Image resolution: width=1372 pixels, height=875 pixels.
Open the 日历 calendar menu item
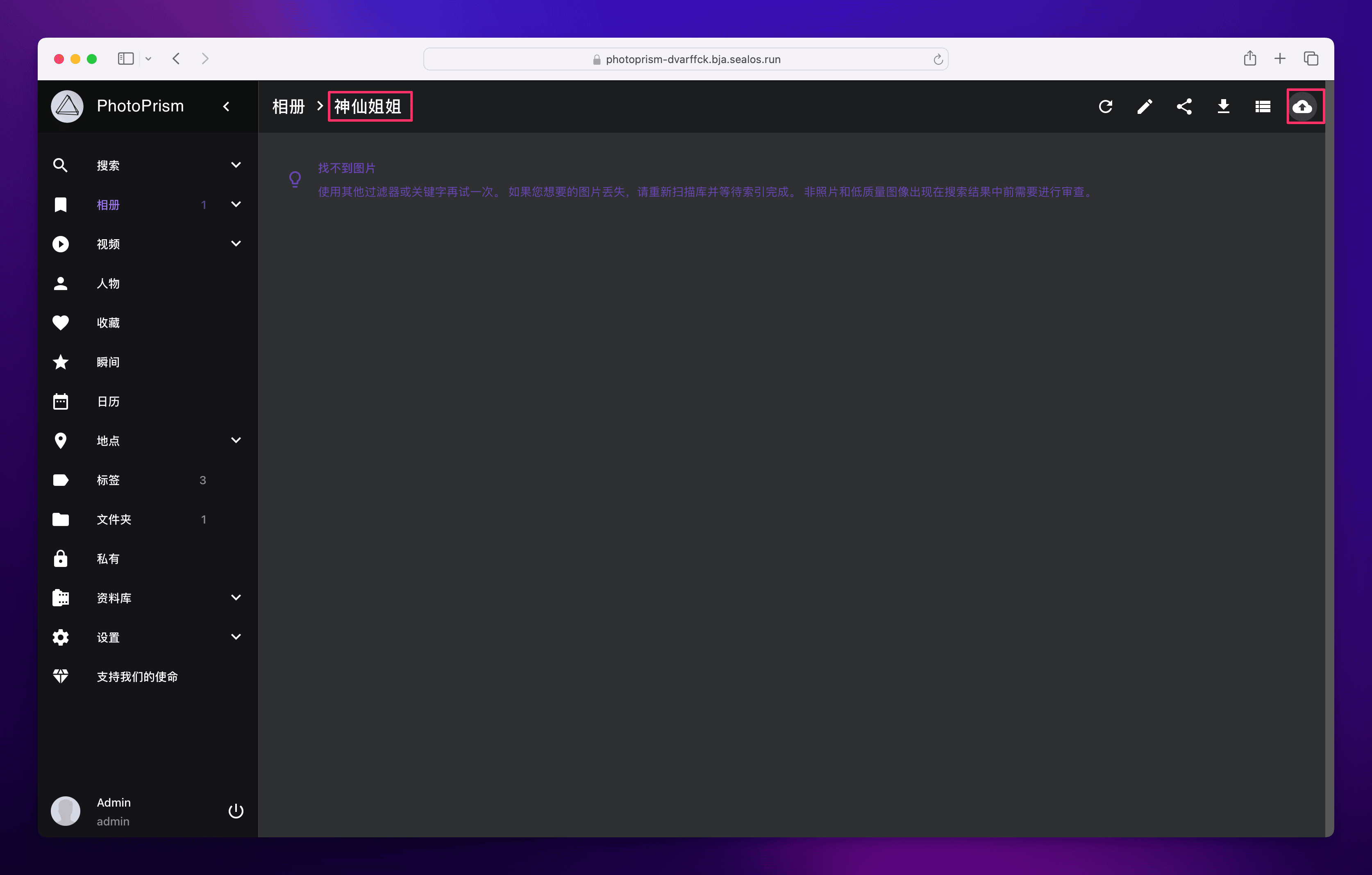coord(108,401)
